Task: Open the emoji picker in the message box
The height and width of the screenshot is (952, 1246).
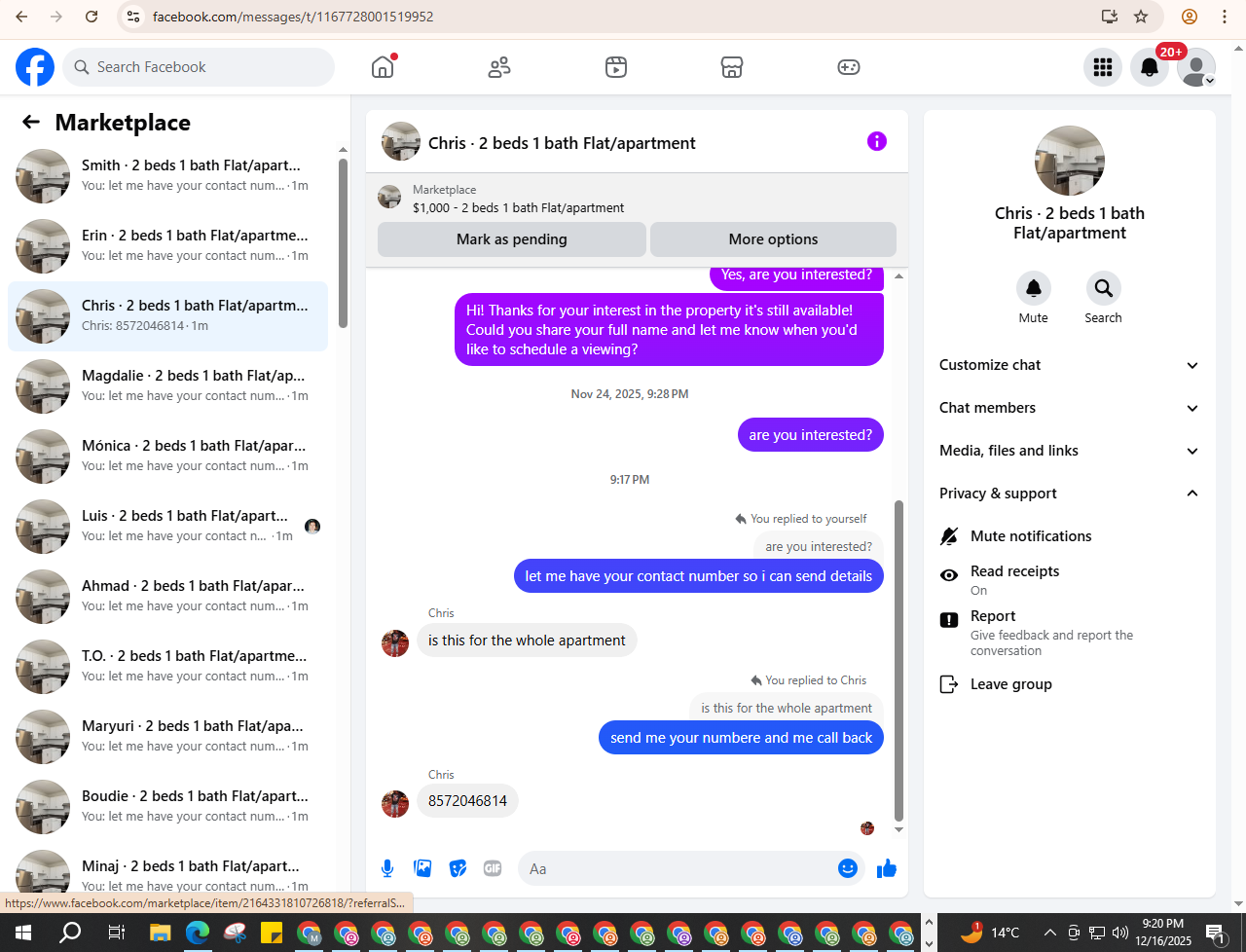Action: (x=848, y=868)
